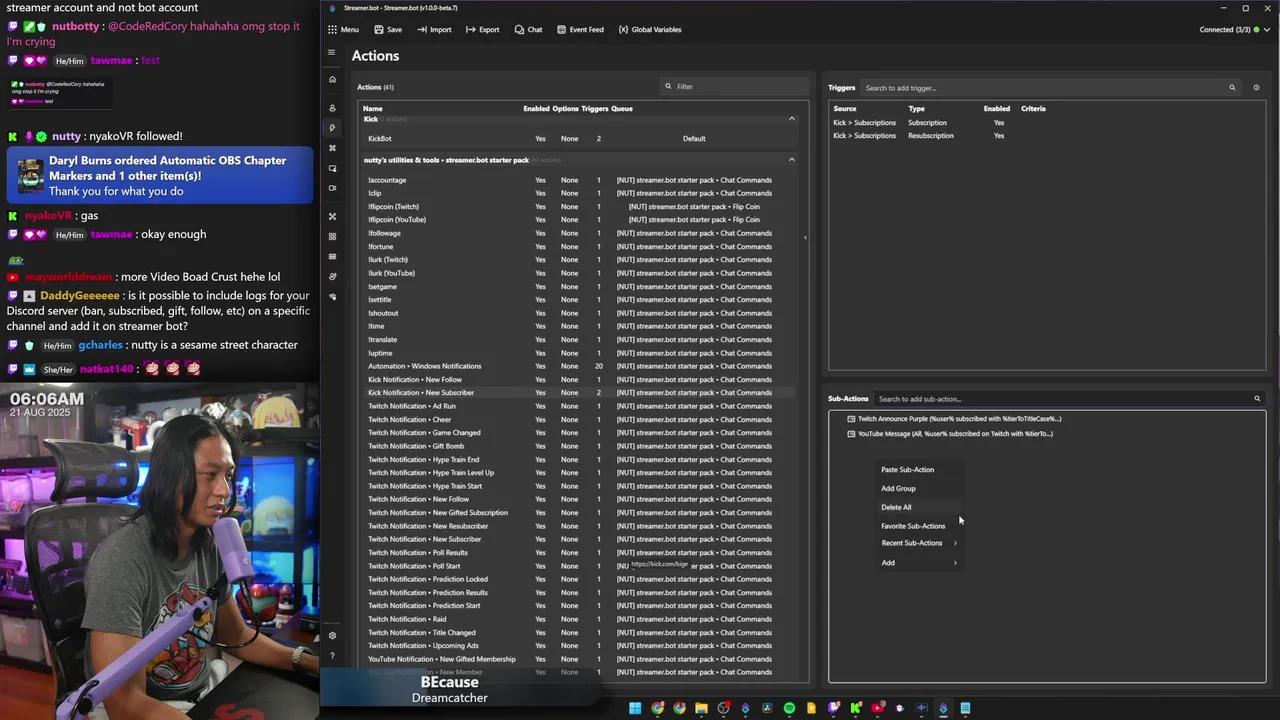Select Twitch Notification • Hype Train End action
1280x720 pixels.
point(579,460)
